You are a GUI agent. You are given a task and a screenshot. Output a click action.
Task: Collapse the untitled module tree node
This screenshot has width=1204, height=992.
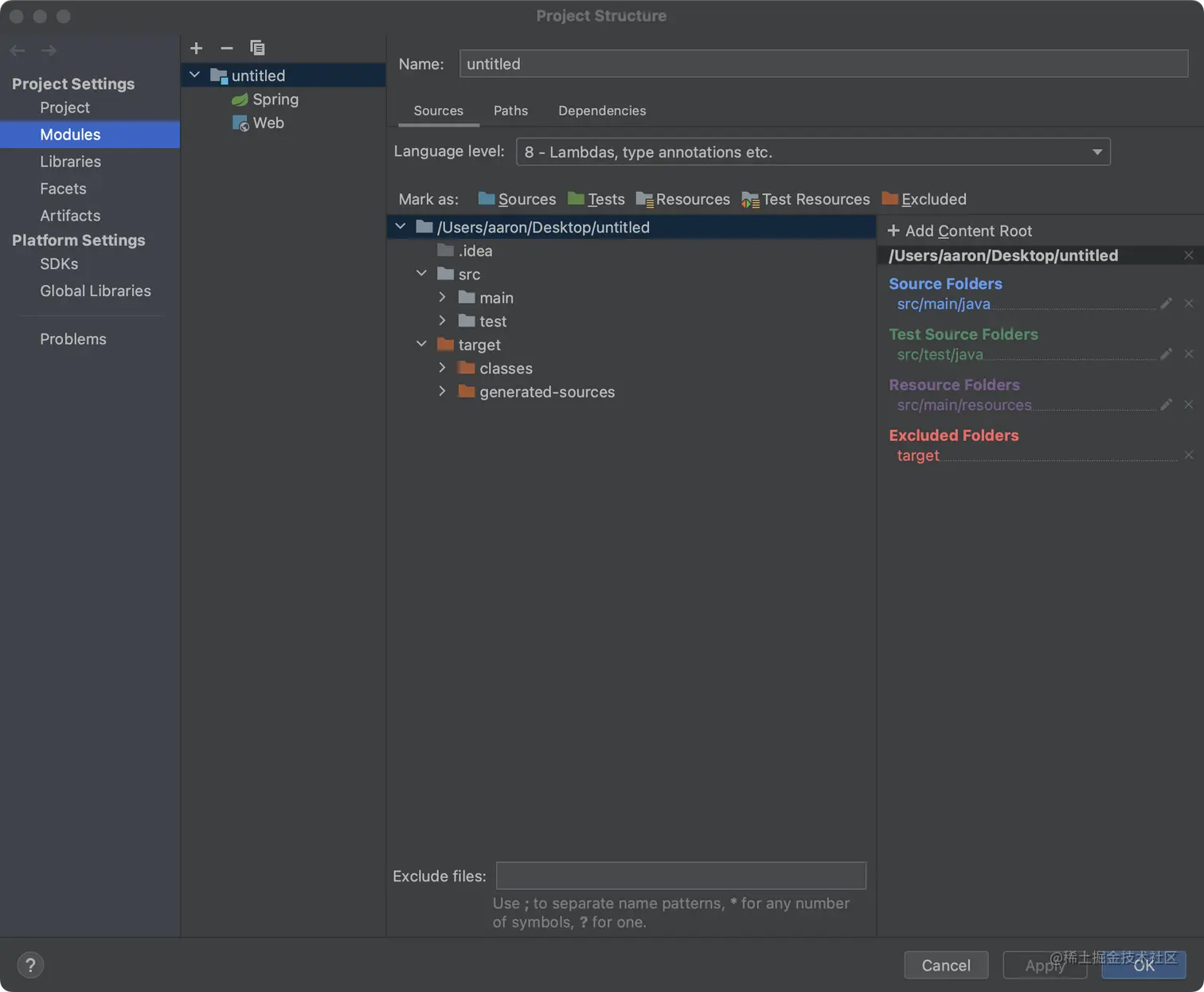(195, 75)
